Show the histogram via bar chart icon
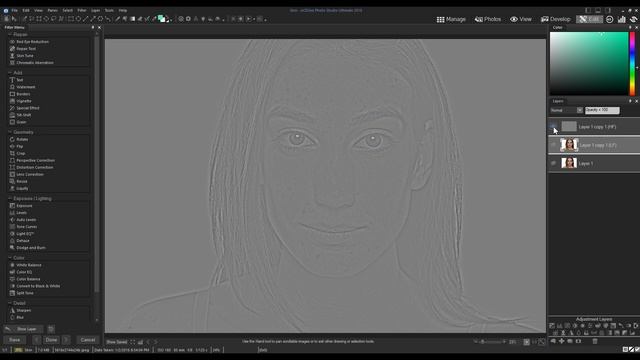This screenshot has height=360, width=640. pyautogui.click(x=621, y=19)
